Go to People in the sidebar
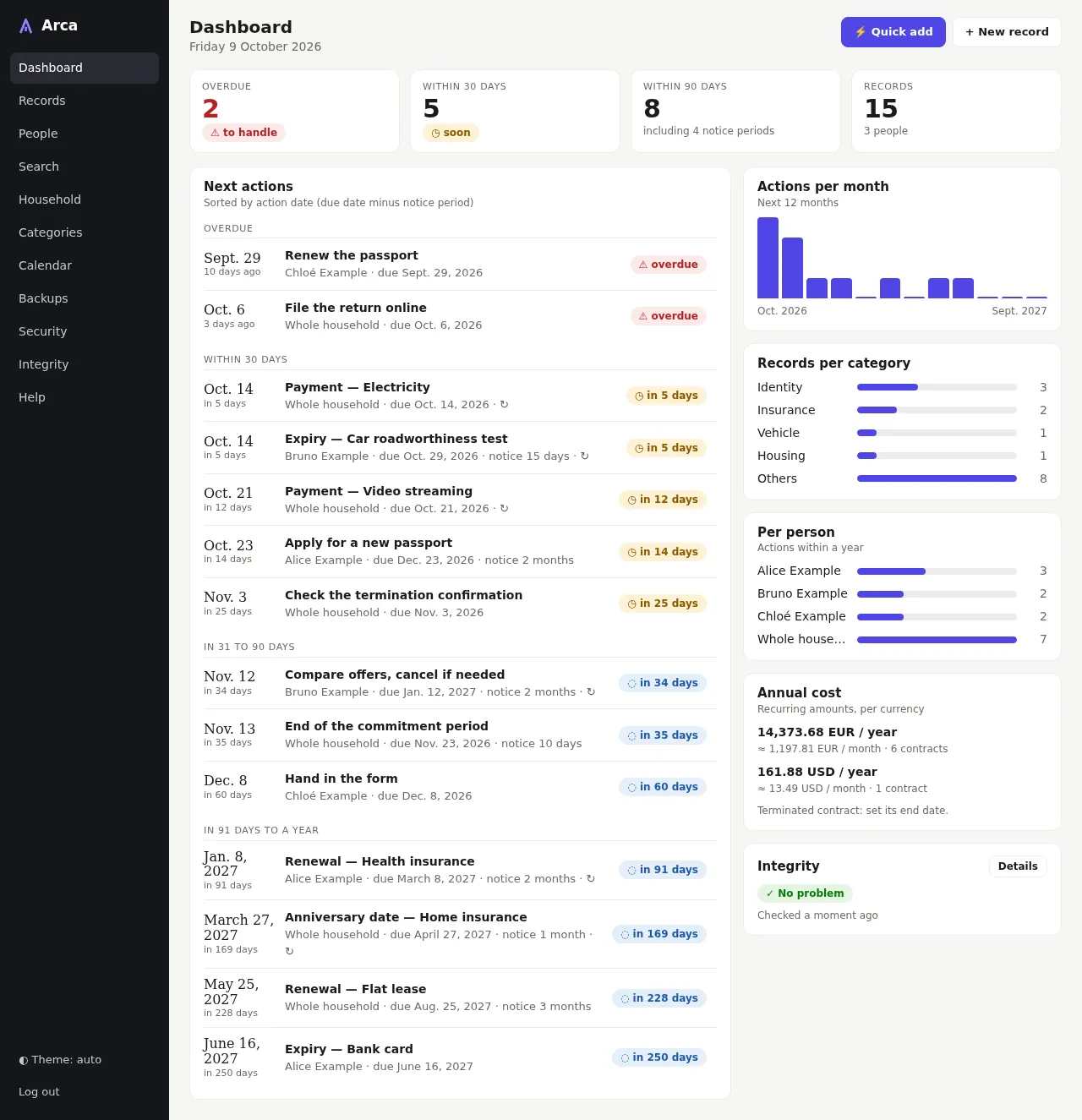Screen dimensions: 1082x1120 [85, 134]
